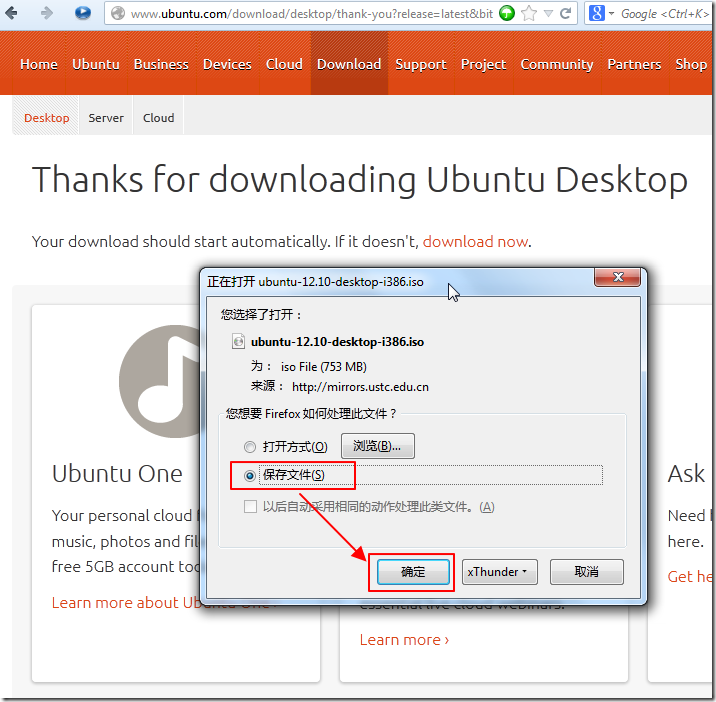Switch to the Cloud sub-tab
The image size is (716, 702).
tap(158, 118)
